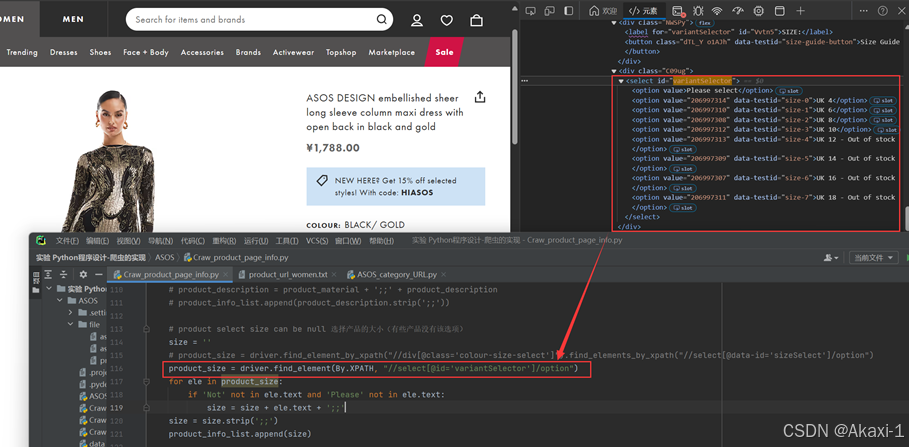The image size is (909, 447).
Task: Collapse the ASOS folder in project tree
Action: [60, 301]
